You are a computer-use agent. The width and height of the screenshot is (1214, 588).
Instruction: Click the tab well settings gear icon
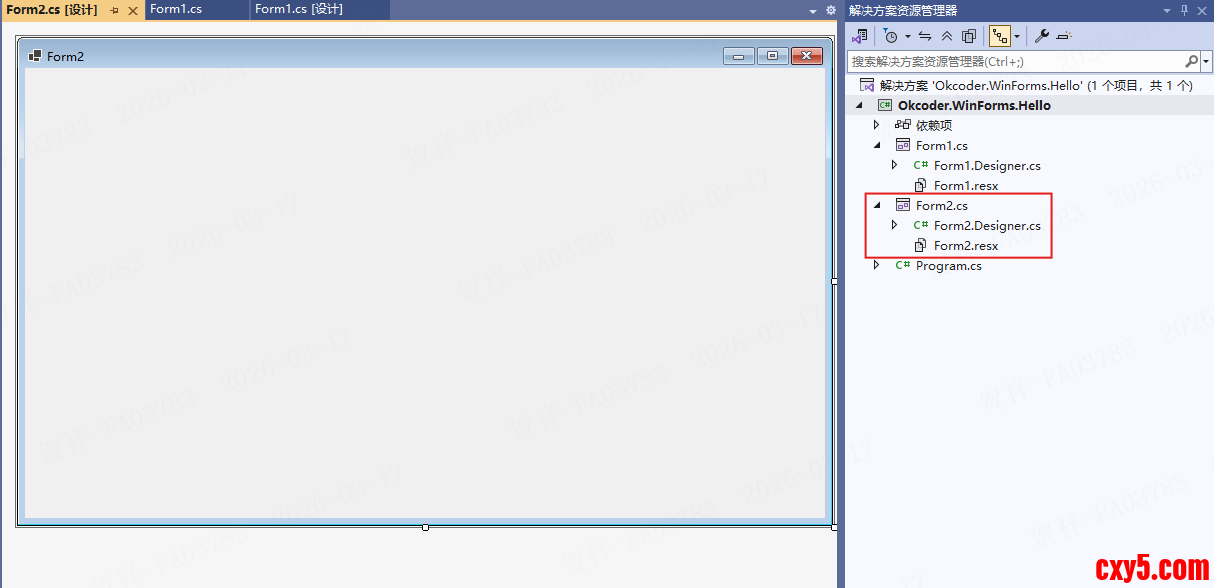(x=830, y=10)
